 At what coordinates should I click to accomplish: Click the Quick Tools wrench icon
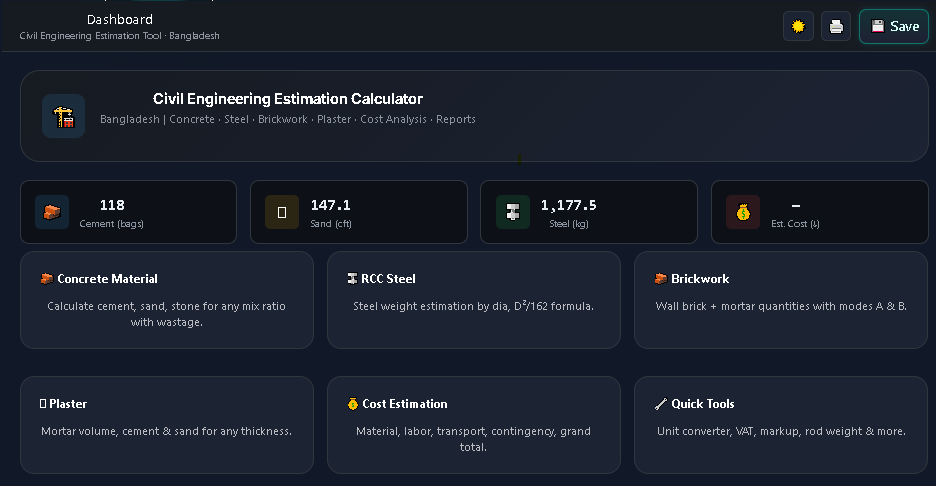click(x=661, y=404)
